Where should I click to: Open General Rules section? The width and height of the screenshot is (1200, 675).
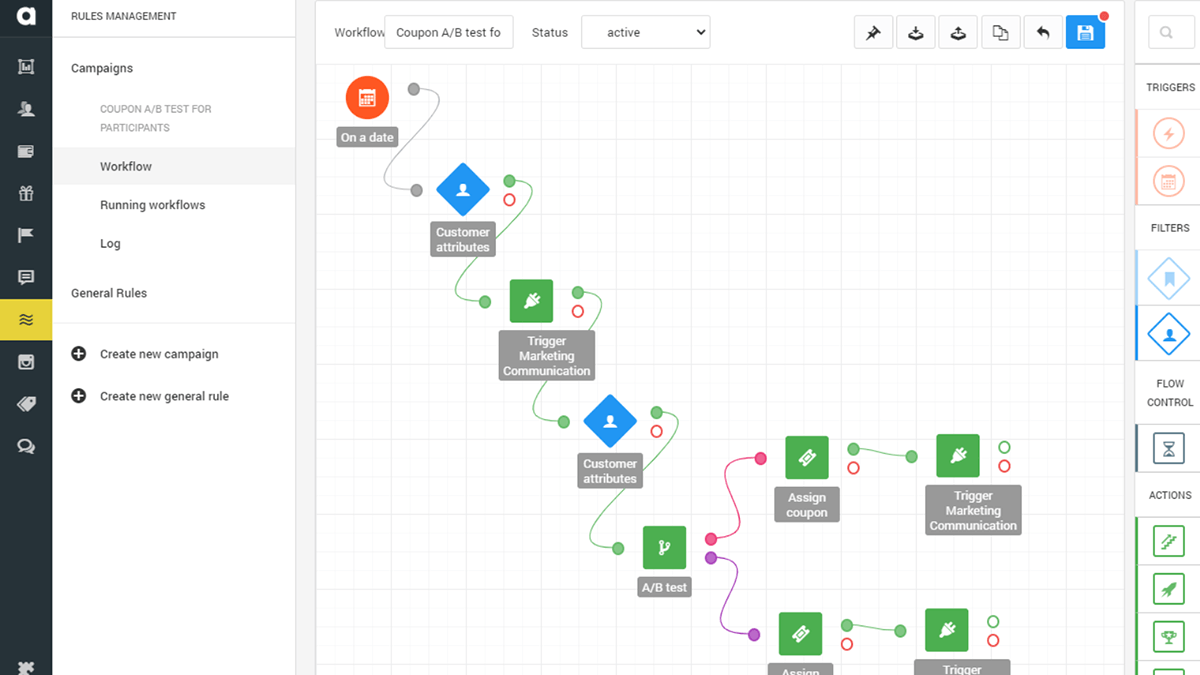(109, 293)
